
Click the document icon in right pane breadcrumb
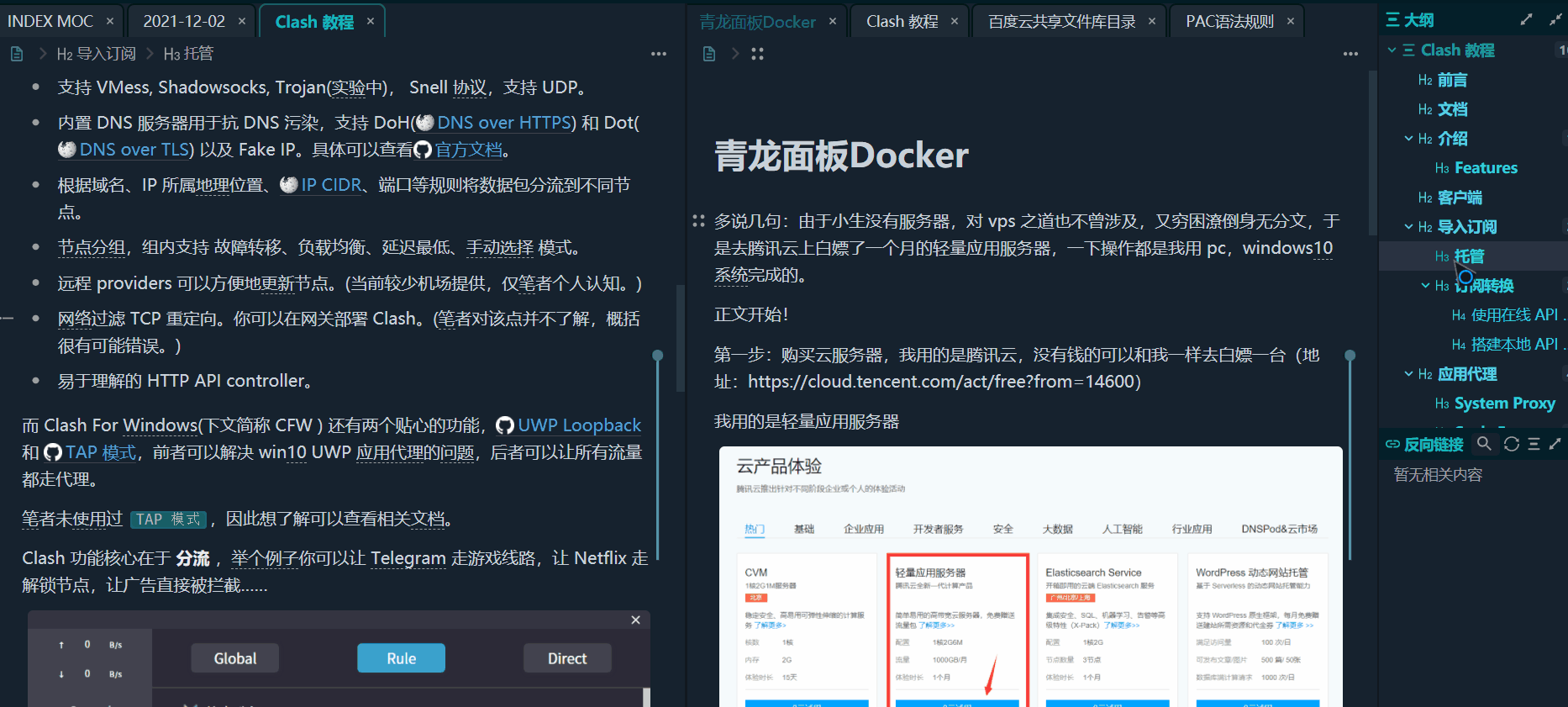pyautogui.click(x=709, y=54)
